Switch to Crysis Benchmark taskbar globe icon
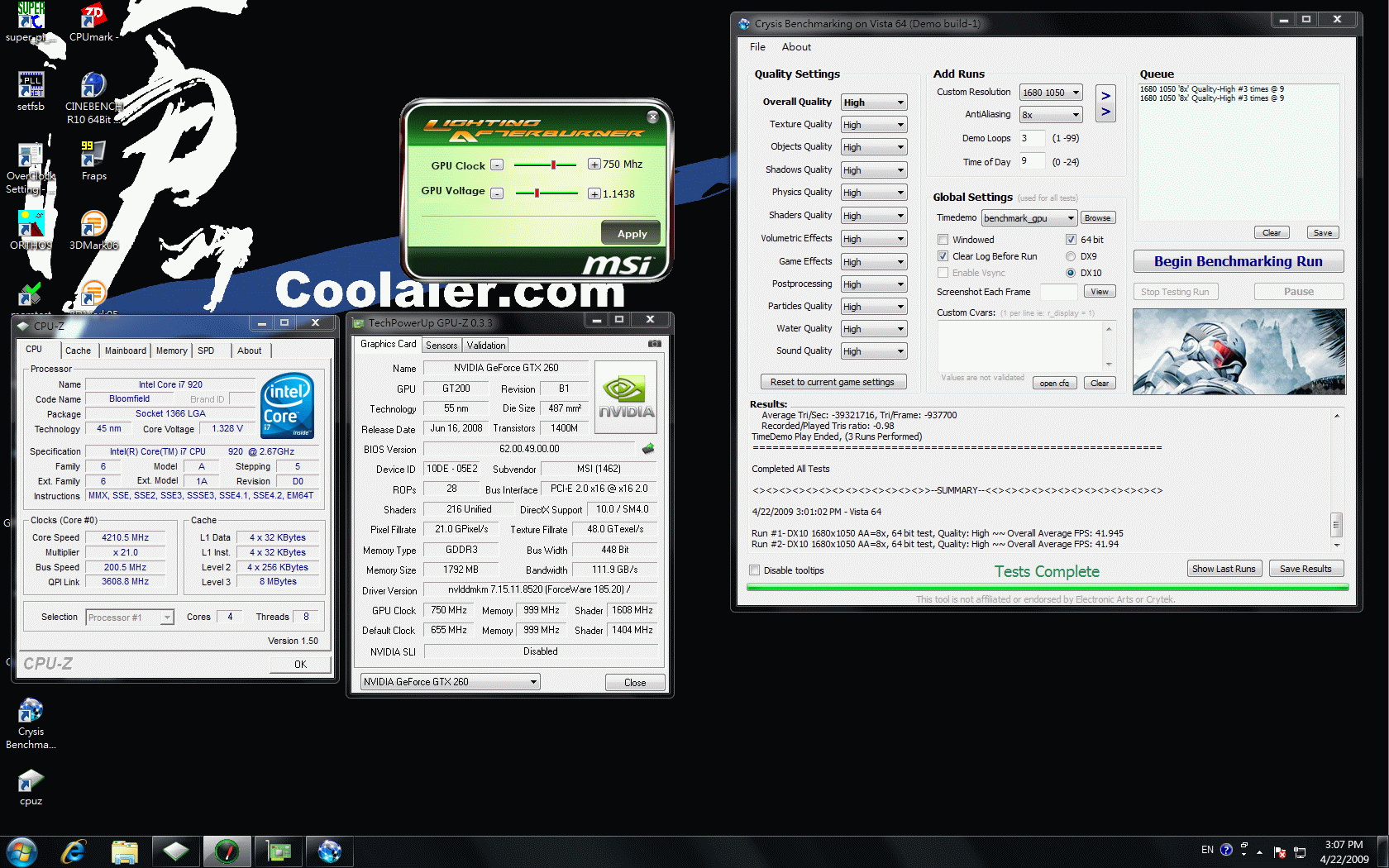1389x868 pixels. (330, 851)
